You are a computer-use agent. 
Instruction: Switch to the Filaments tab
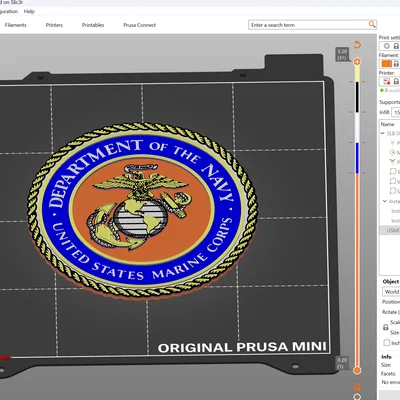[16, 25]
